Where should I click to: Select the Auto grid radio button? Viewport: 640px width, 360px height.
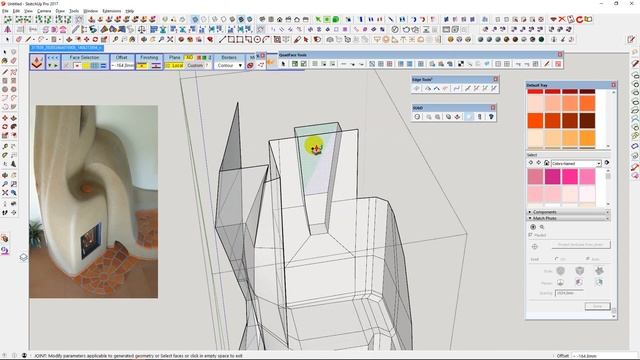click(x=588, y=259)
